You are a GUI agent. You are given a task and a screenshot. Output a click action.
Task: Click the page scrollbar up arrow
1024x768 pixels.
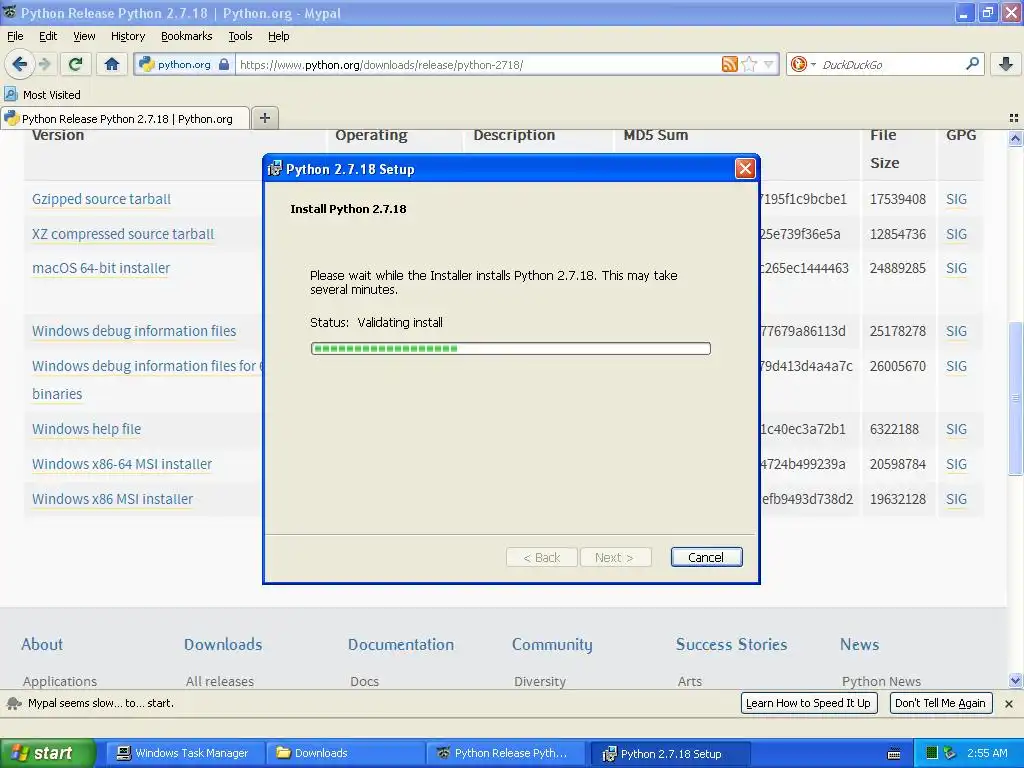(x=1015, y=138)
